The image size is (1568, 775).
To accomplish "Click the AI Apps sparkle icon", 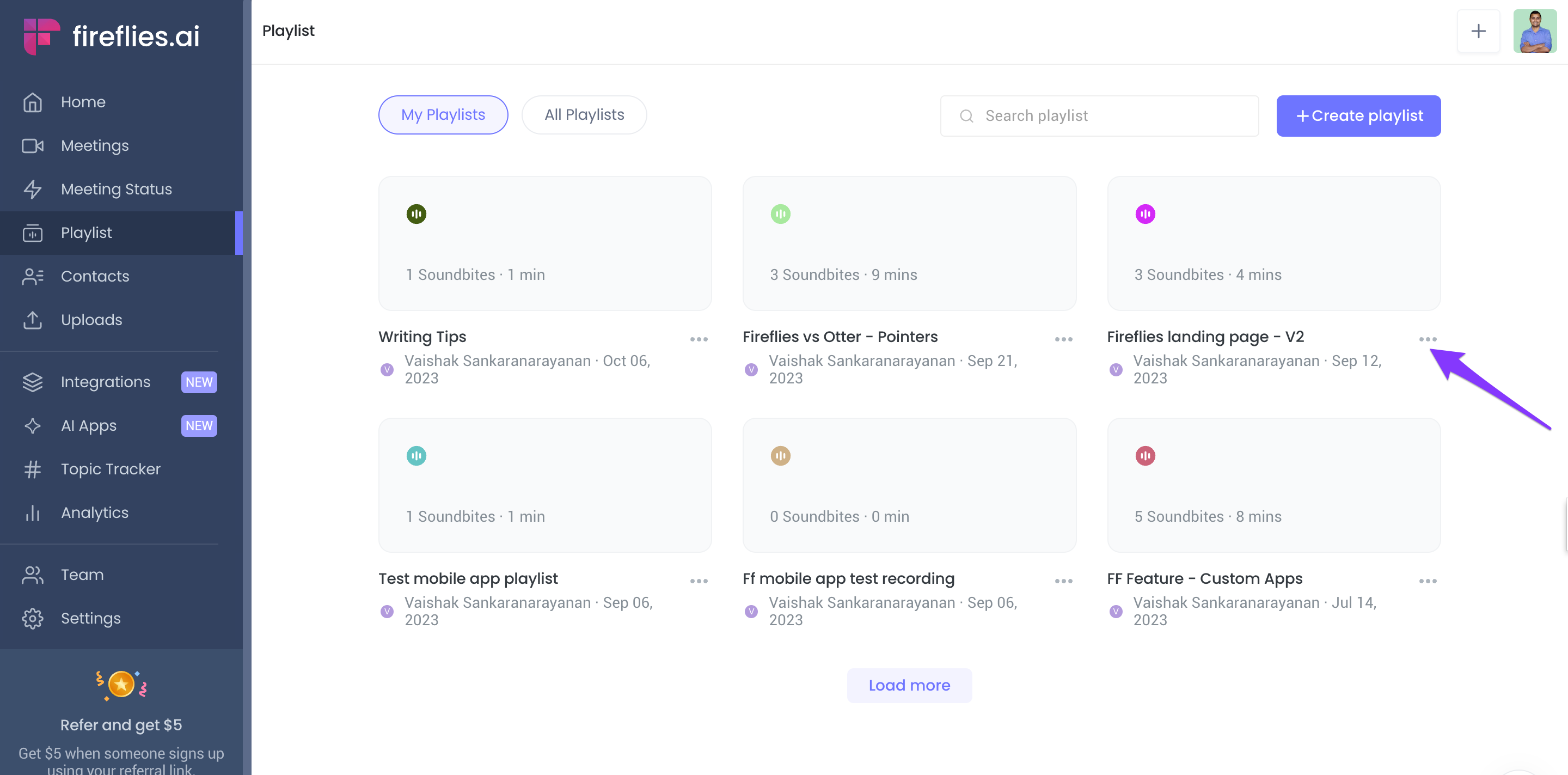I will (x=32, y=425).
